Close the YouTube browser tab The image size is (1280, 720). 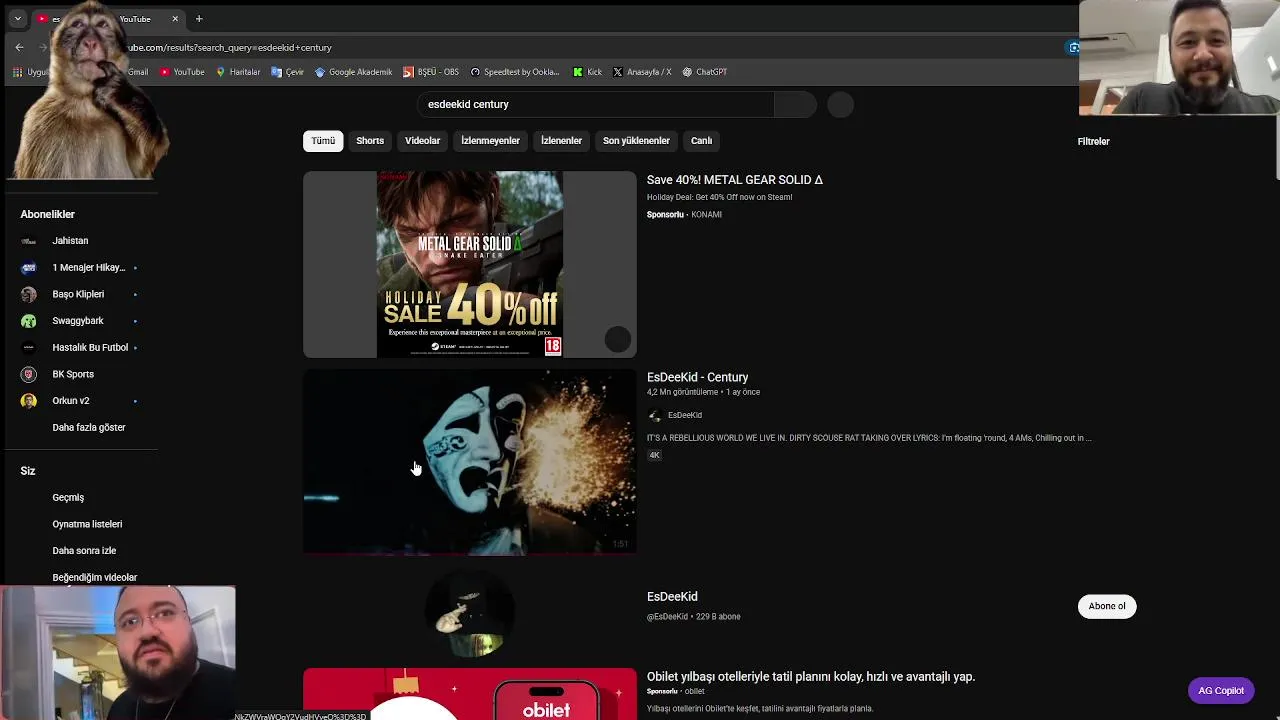tap(175, 19)
